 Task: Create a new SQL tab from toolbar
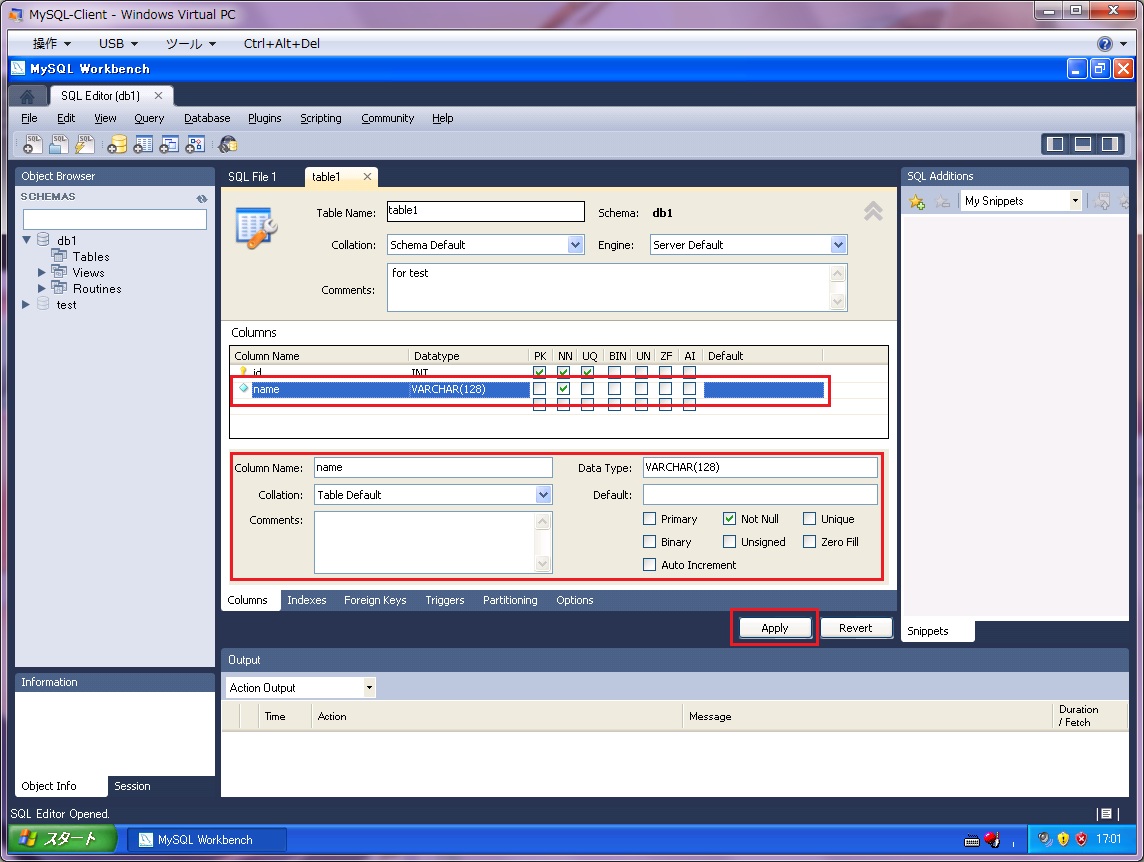[32, 145]
